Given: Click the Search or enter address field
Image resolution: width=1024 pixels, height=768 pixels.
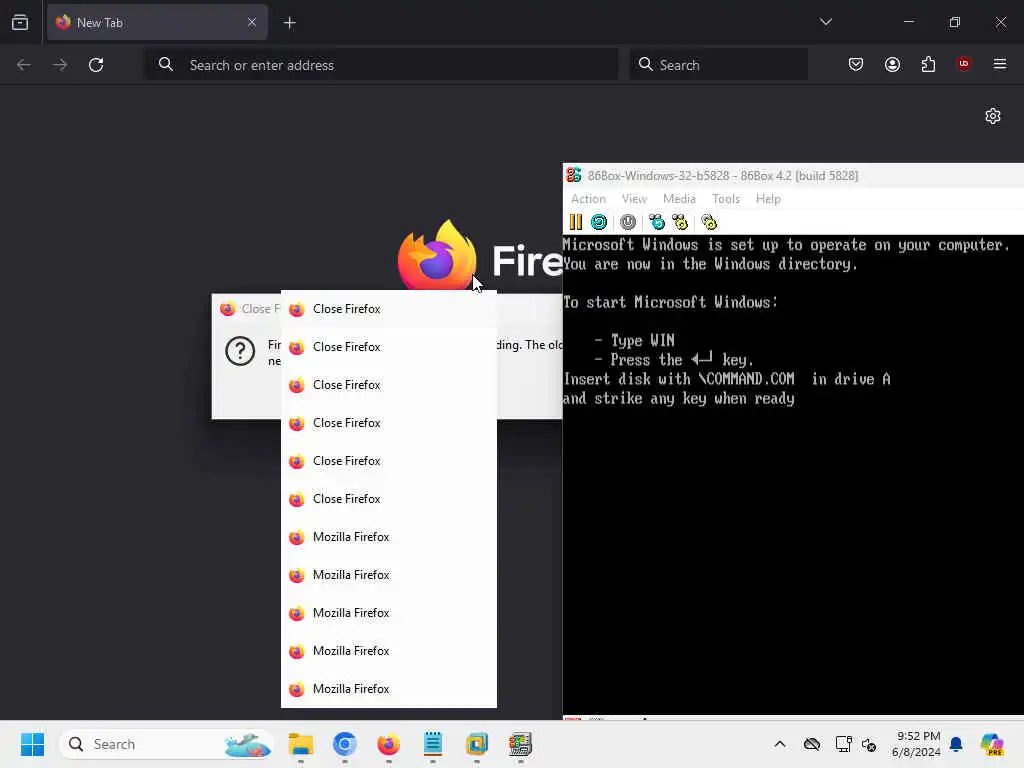Looking at the screenshot, I should [x=381, y=65].
